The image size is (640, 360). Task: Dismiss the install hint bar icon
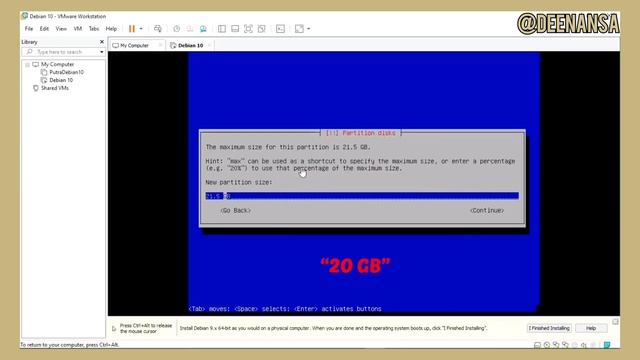[615, 322]
